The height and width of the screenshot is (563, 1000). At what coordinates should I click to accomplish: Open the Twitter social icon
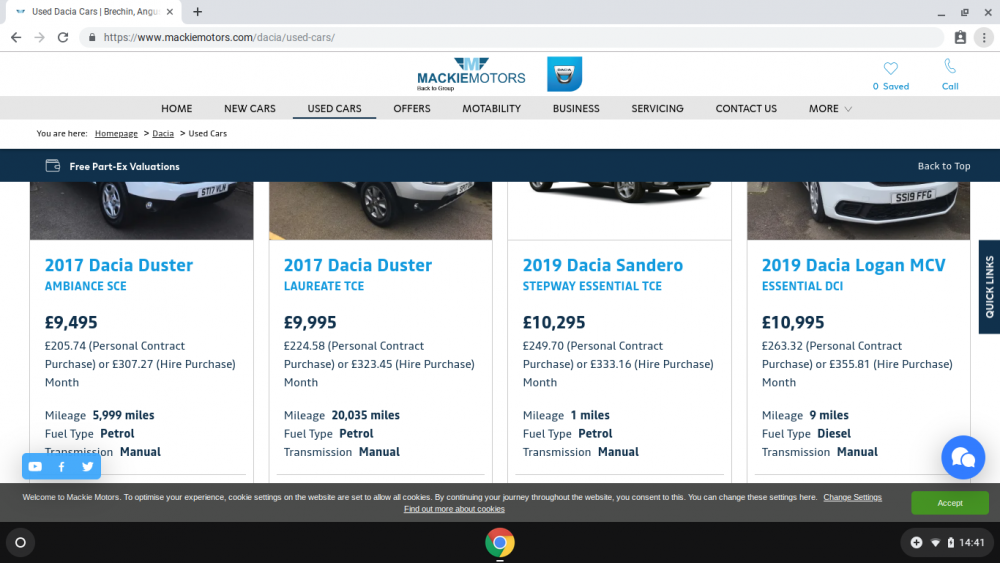(x=87, y=467)
